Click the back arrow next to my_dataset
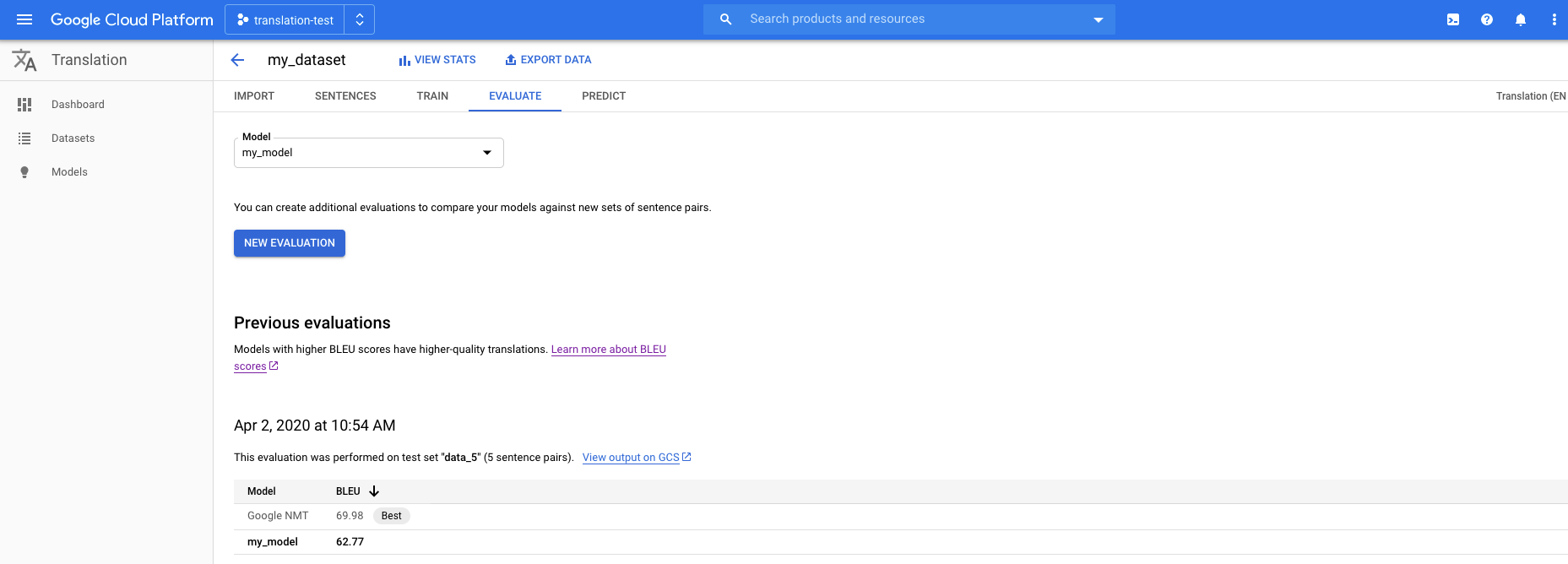 237,60
